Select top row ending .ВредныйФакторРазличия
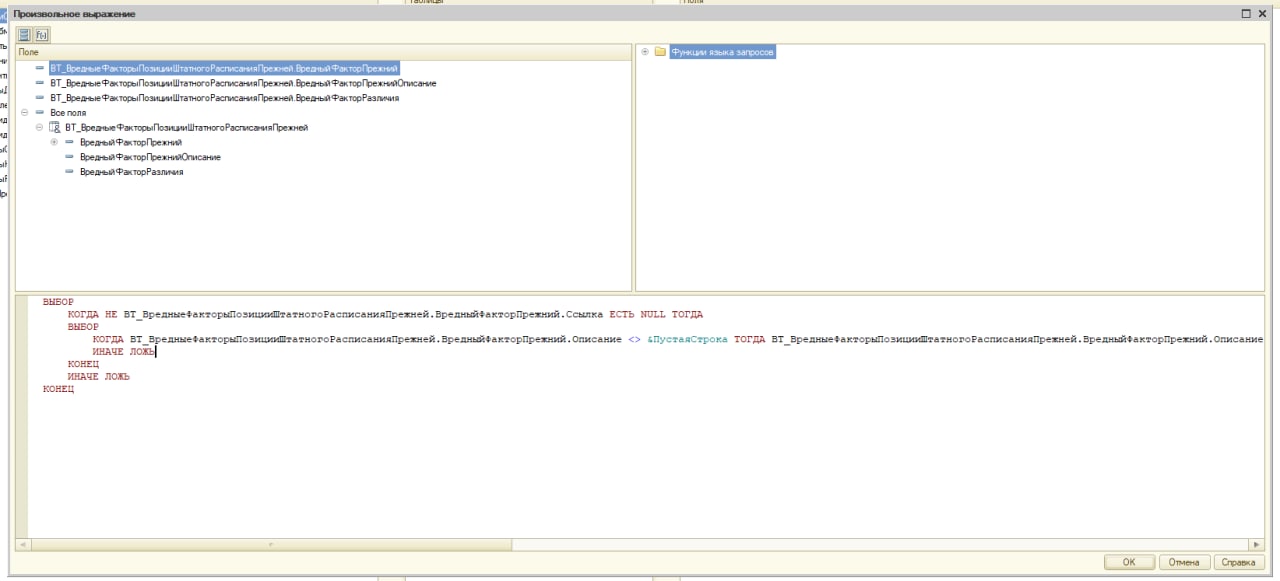1280x581 pixels. click(225, 98)
